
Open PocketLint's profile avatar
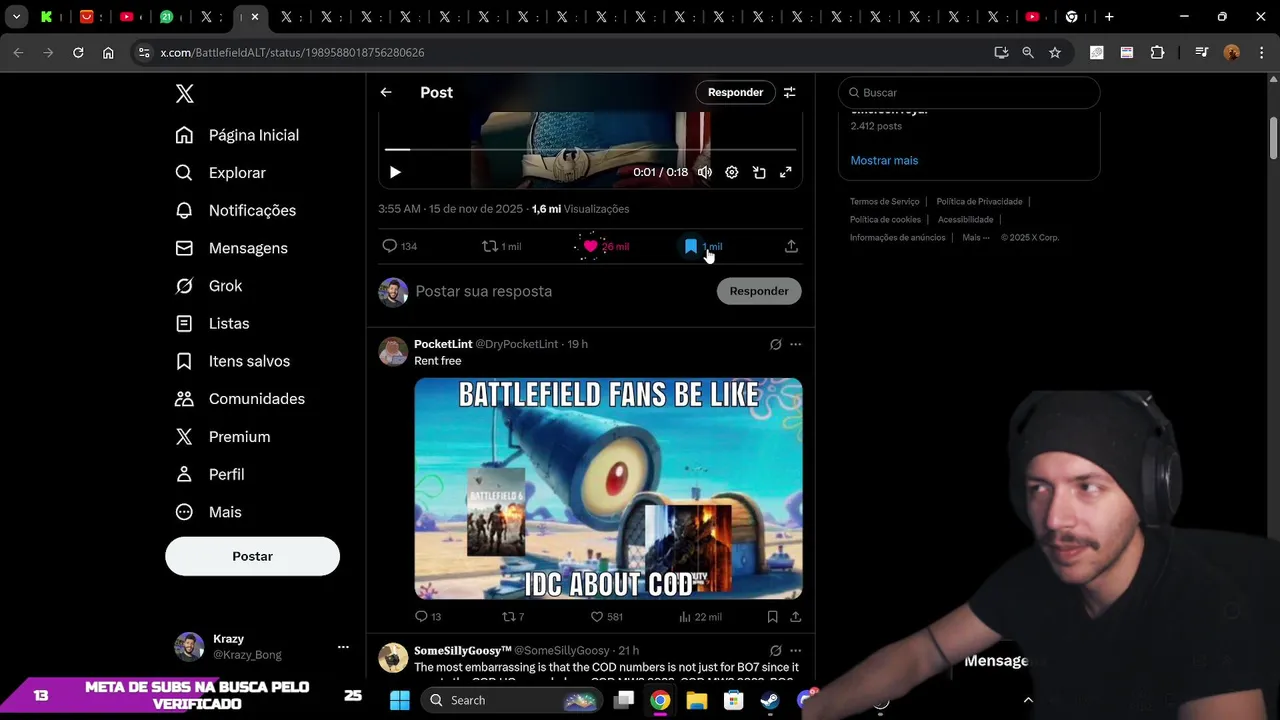393,352
